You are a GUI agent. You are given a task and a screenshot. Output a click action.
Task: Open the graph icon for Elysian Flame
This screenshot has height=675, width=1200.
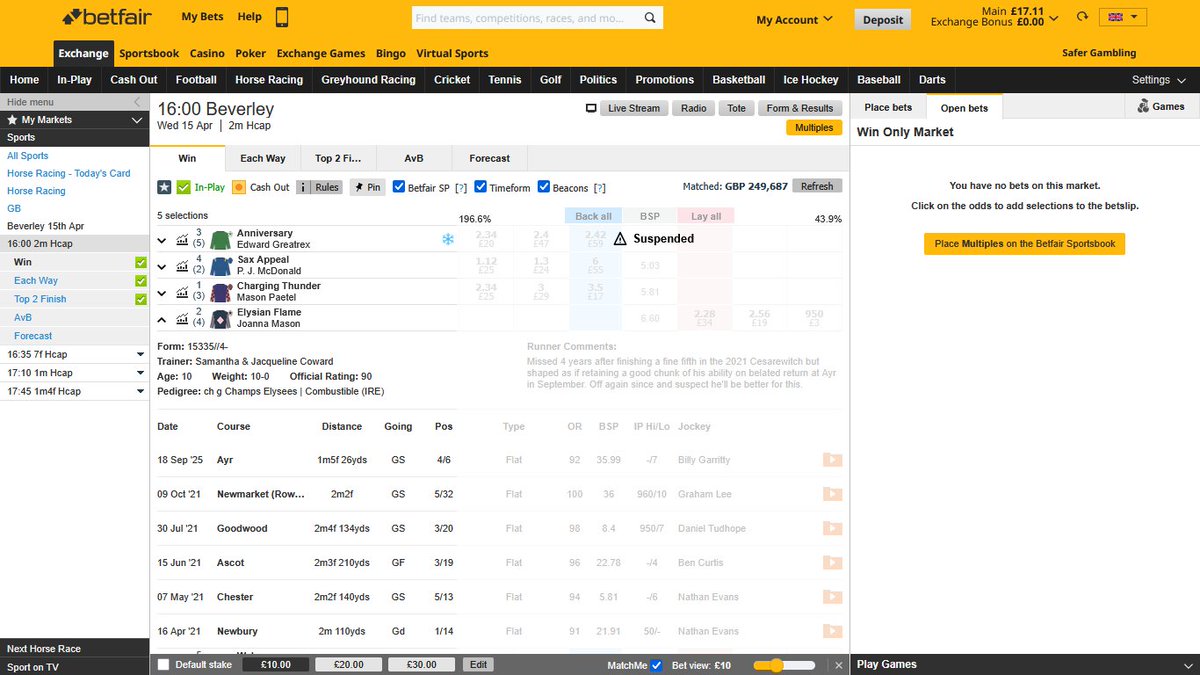tap(182, 319)
